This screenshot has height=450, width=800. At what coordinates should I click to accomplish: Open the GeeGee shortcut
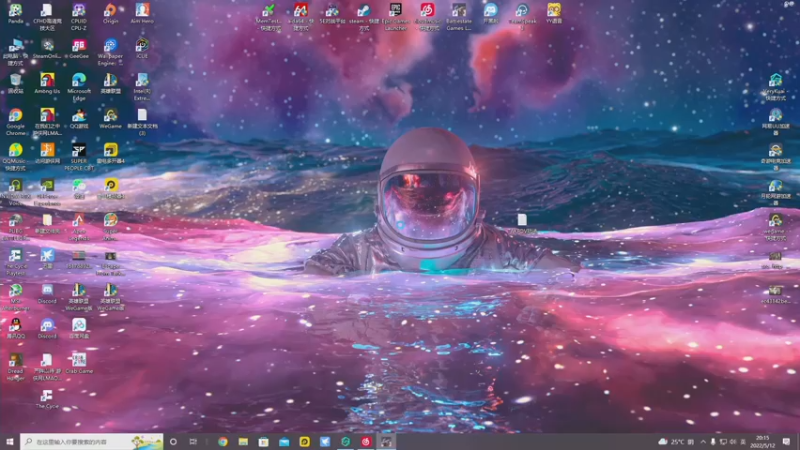(79, 48)
